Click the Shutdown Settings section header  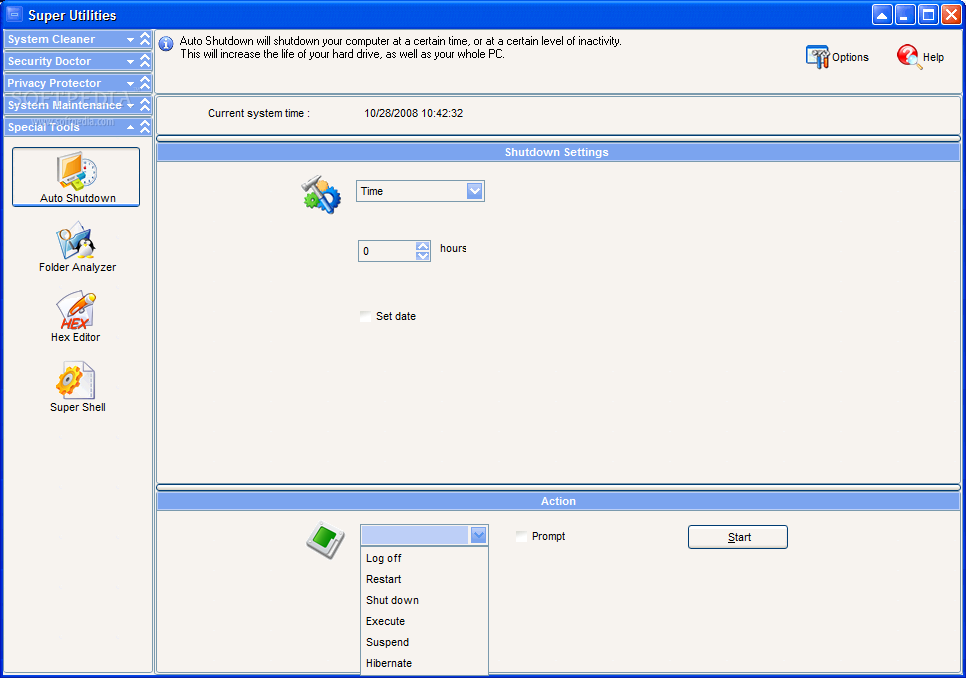[x=558, y=152]
